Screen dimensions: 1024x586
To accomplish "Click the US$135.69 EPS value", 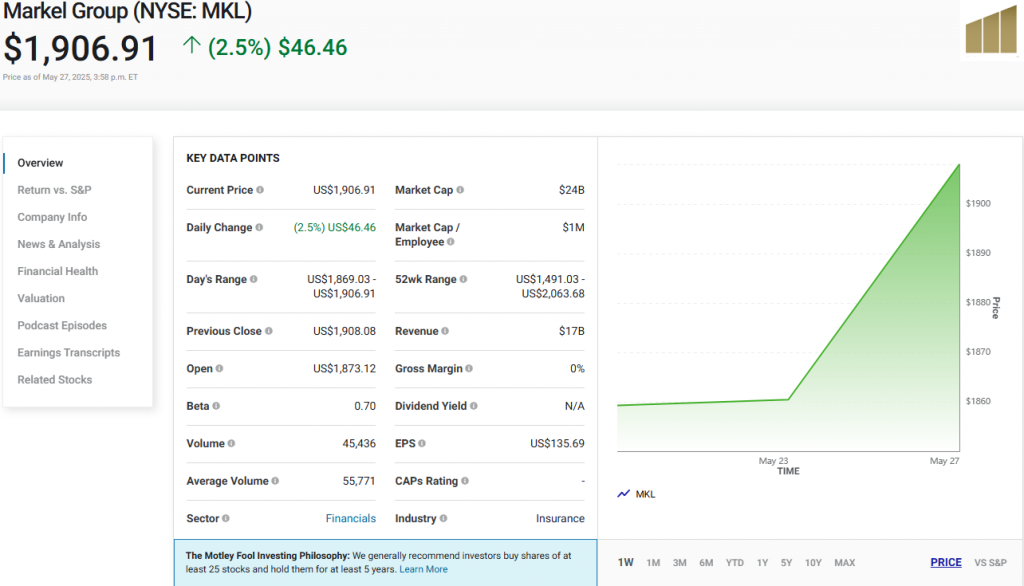I will pos(557,444).
